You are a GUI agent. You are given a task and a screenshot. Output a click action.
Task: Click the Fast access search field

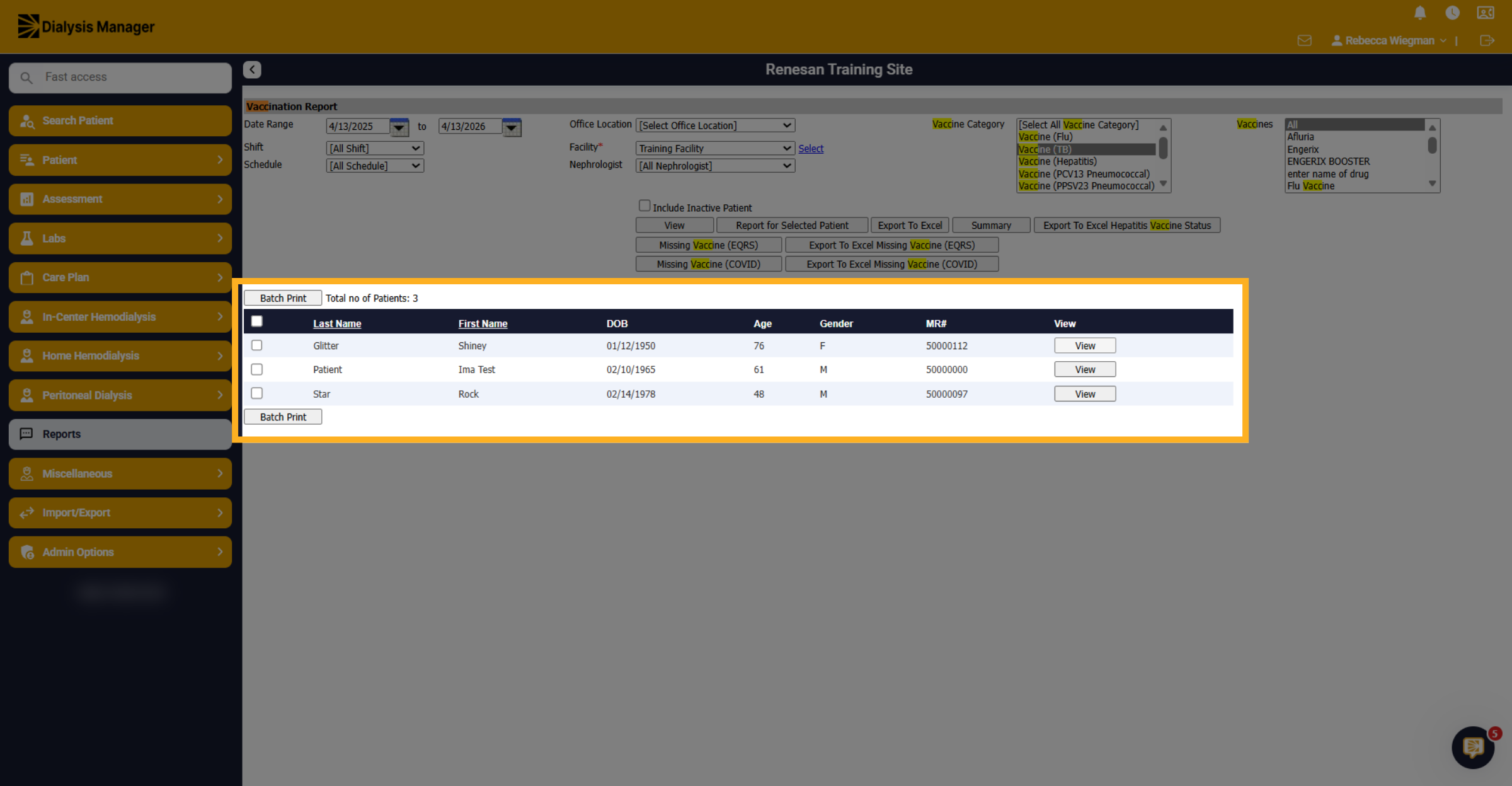point(120,78)
